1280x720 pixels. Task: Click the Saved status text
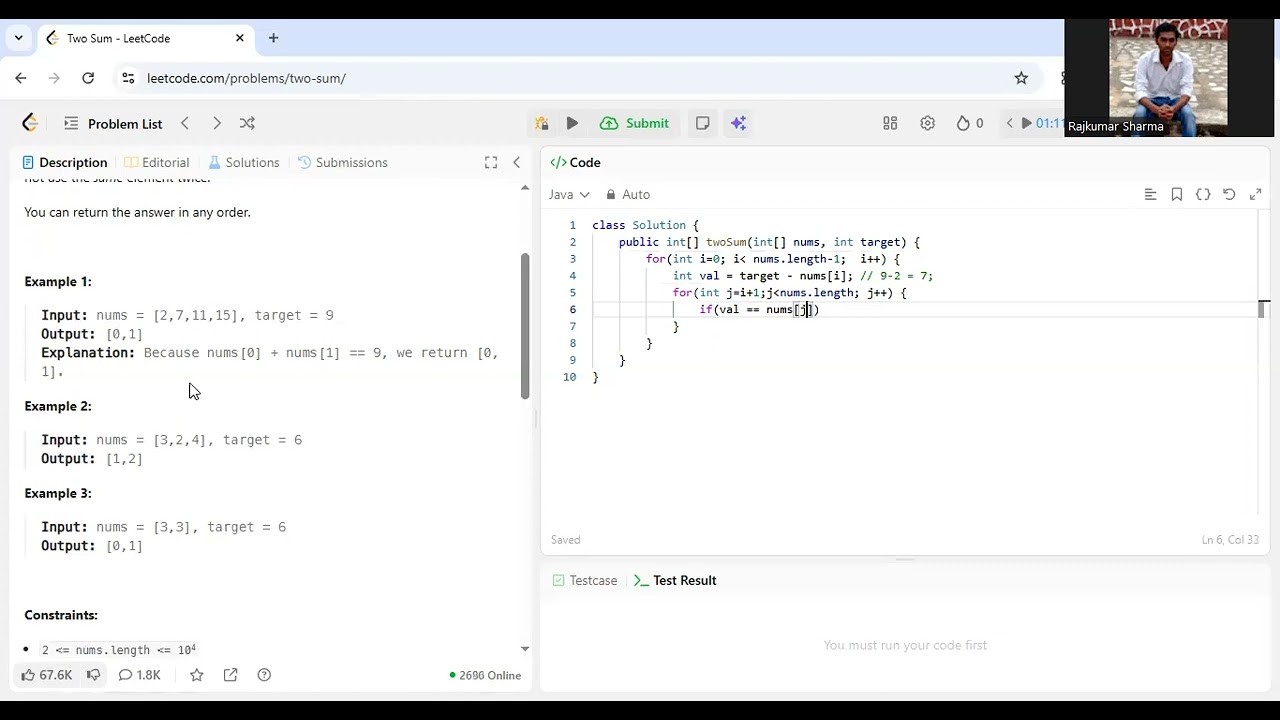tap(565, 540)
